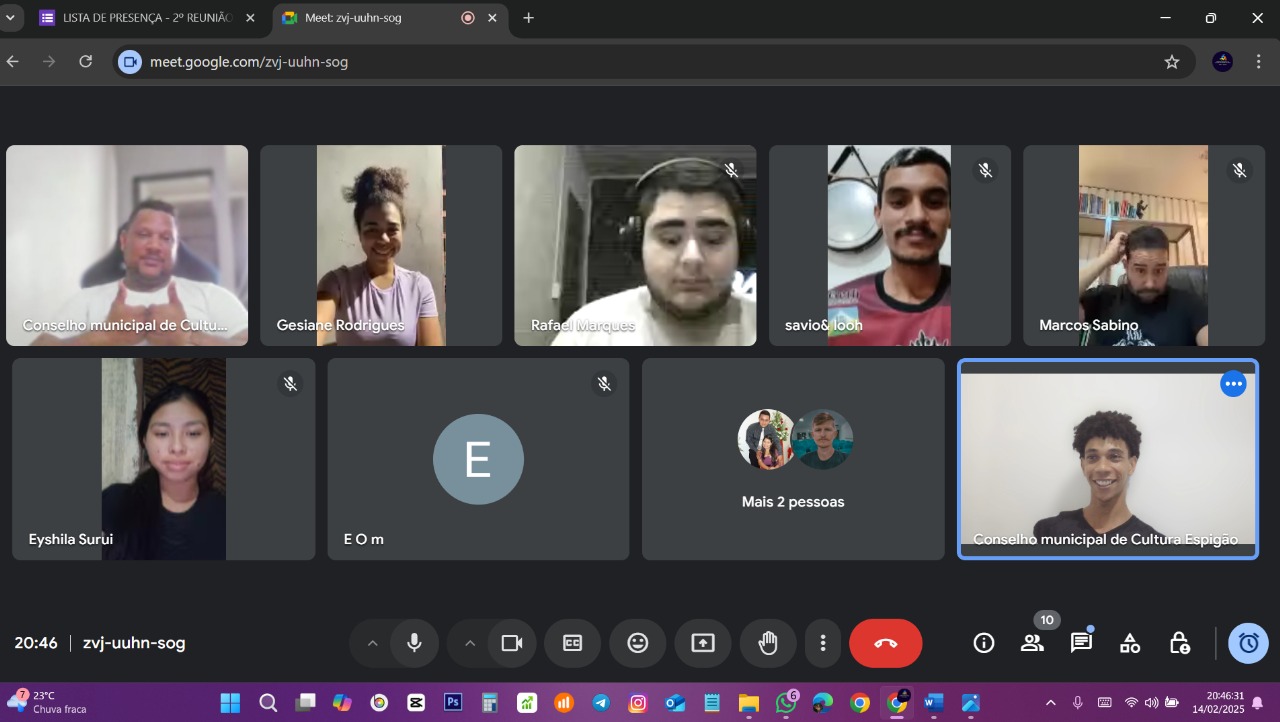
Task: Go back in browser history
Action: [13, 62]
